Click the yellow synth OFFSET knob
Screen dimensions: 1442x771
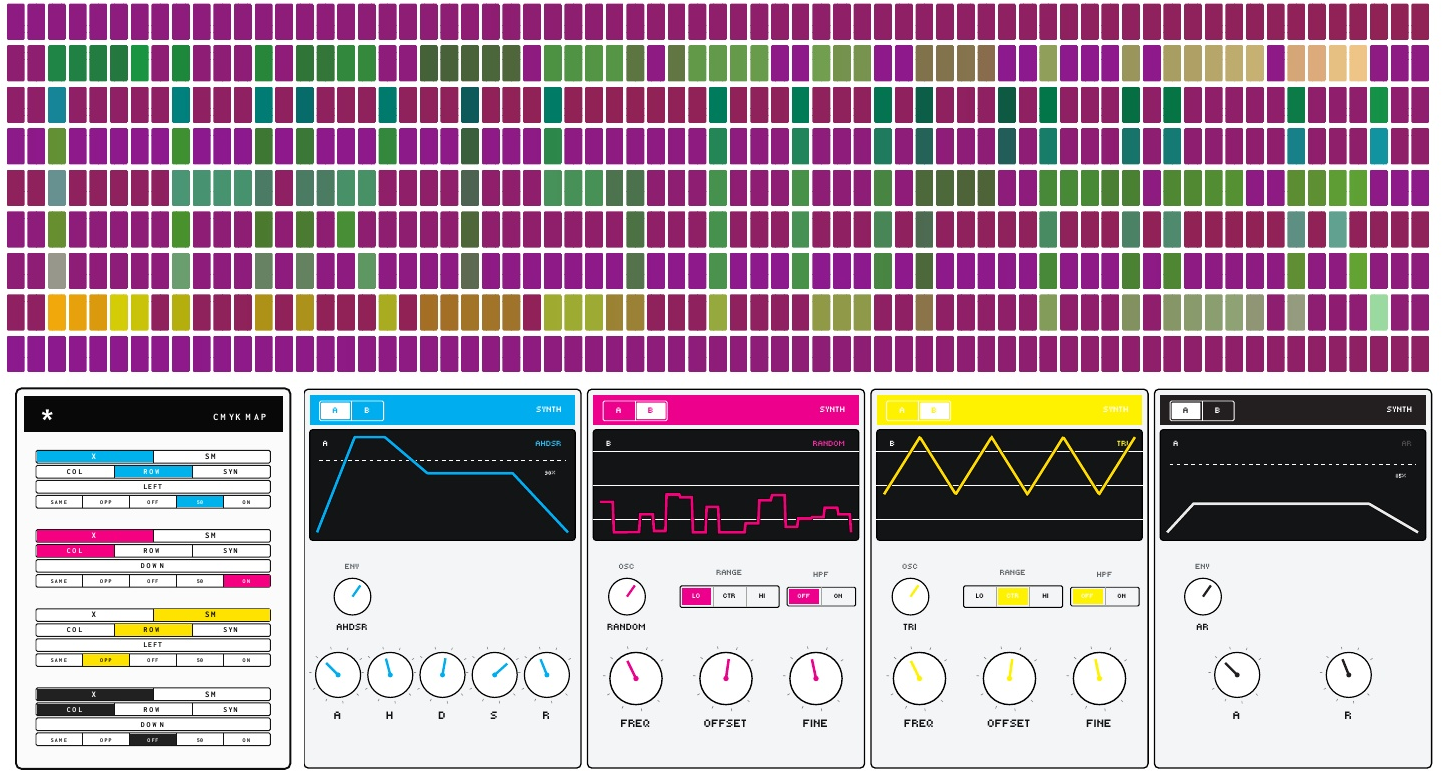pos(1010,679)
